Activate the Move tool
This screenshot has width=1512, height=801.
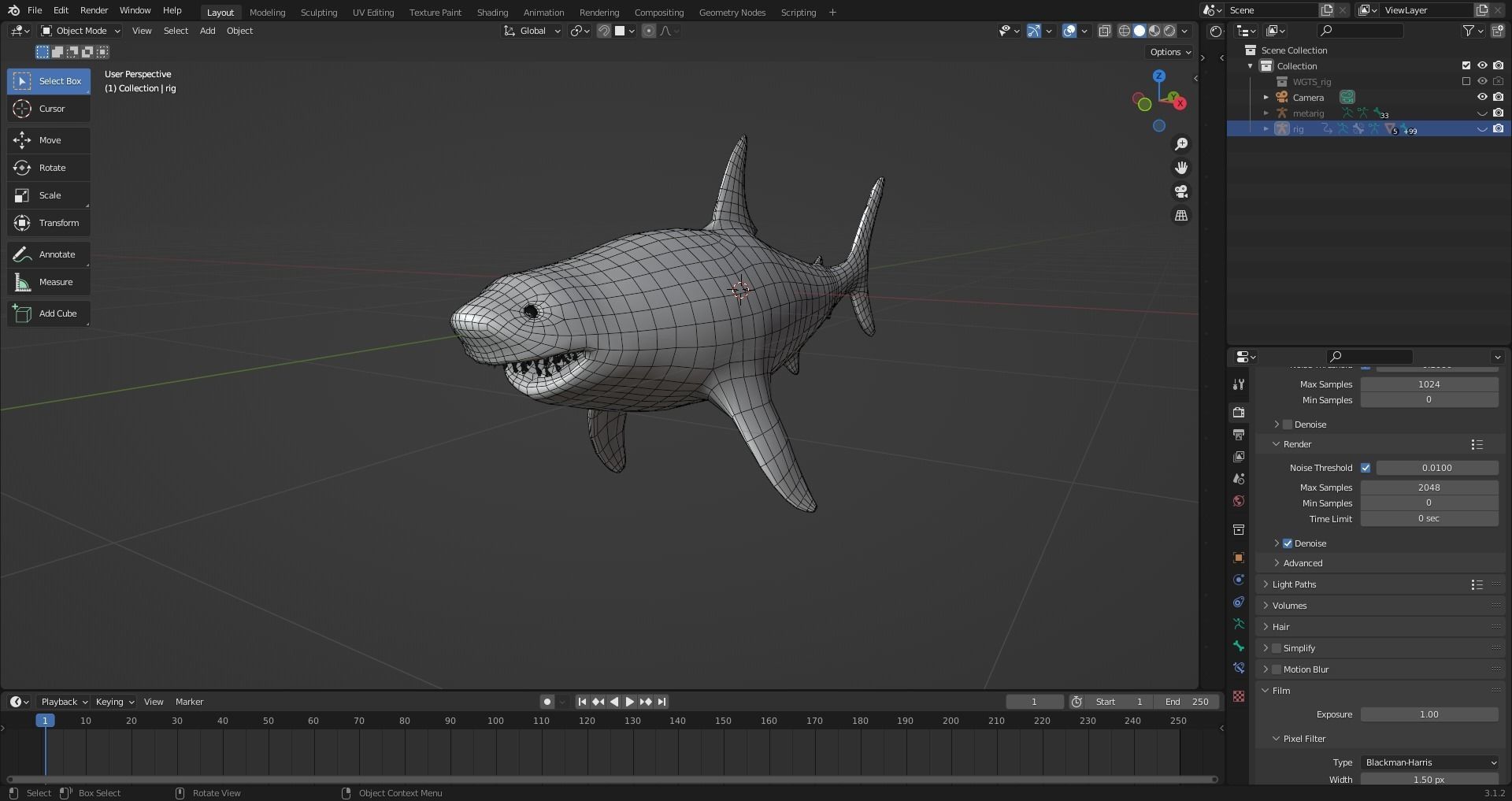coord(49,140)
